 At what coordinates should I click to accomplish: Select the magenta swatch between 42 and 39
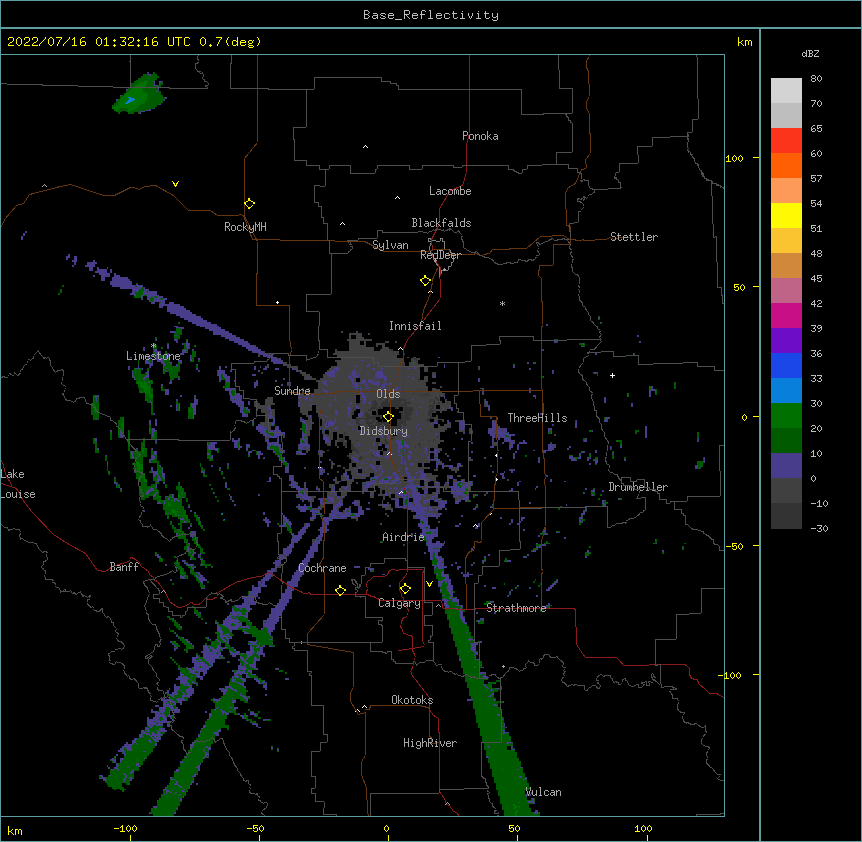(x=786, y=315)
